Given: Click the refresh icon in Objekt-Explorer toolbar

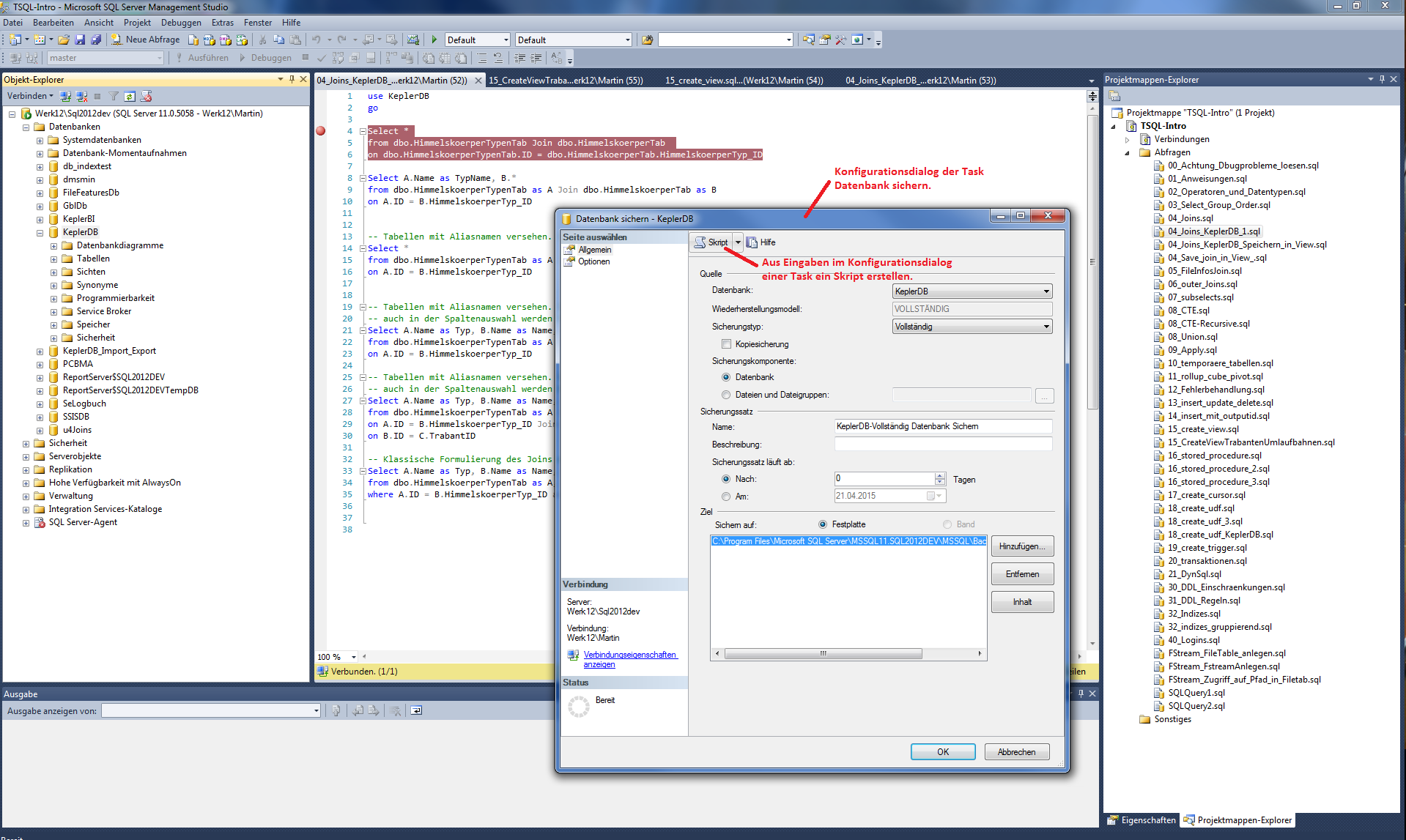Looking at the screenshot, I should (130, 96).
